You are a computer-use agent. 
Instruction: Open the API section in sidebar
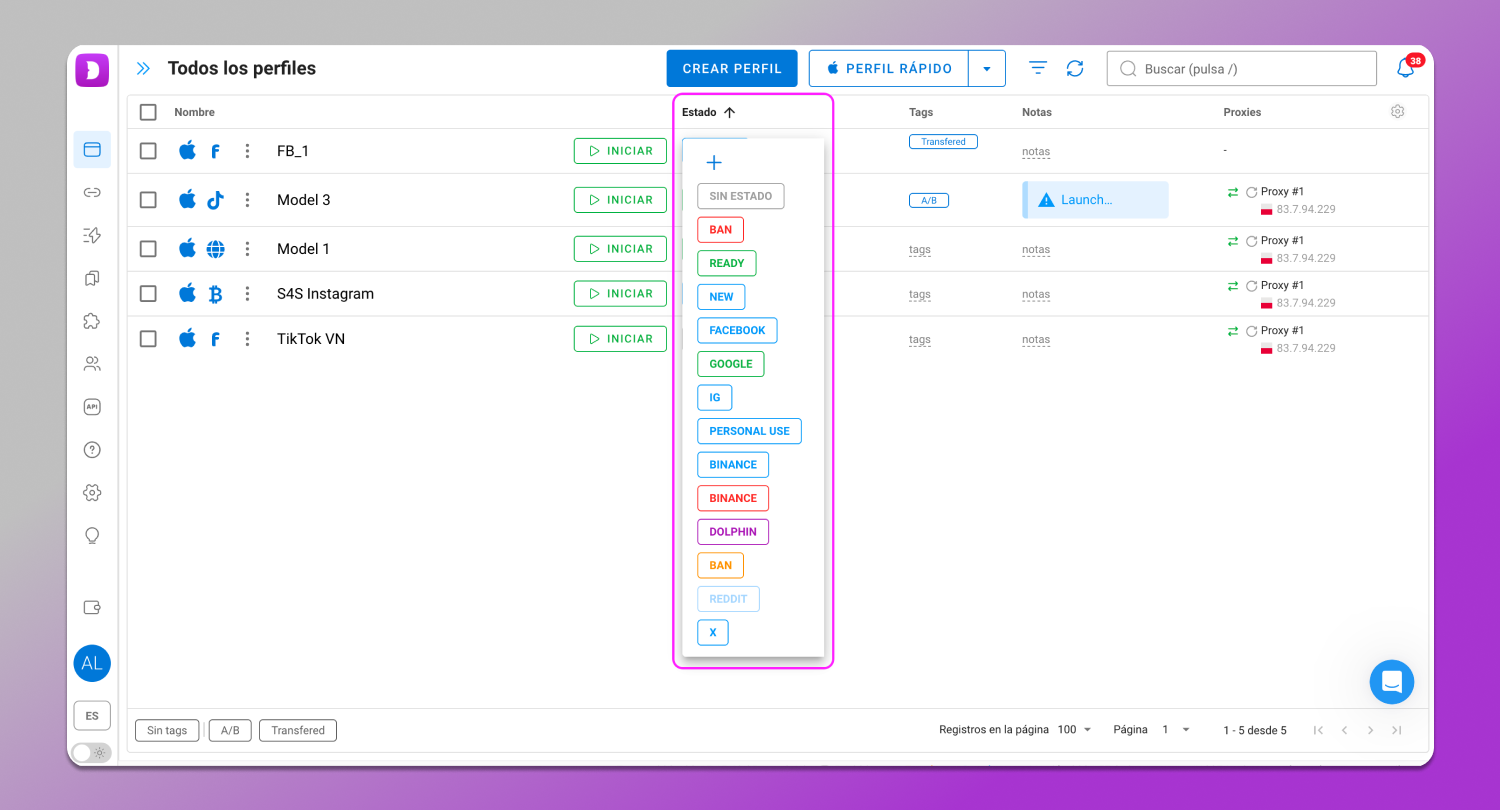pos(92,407)
